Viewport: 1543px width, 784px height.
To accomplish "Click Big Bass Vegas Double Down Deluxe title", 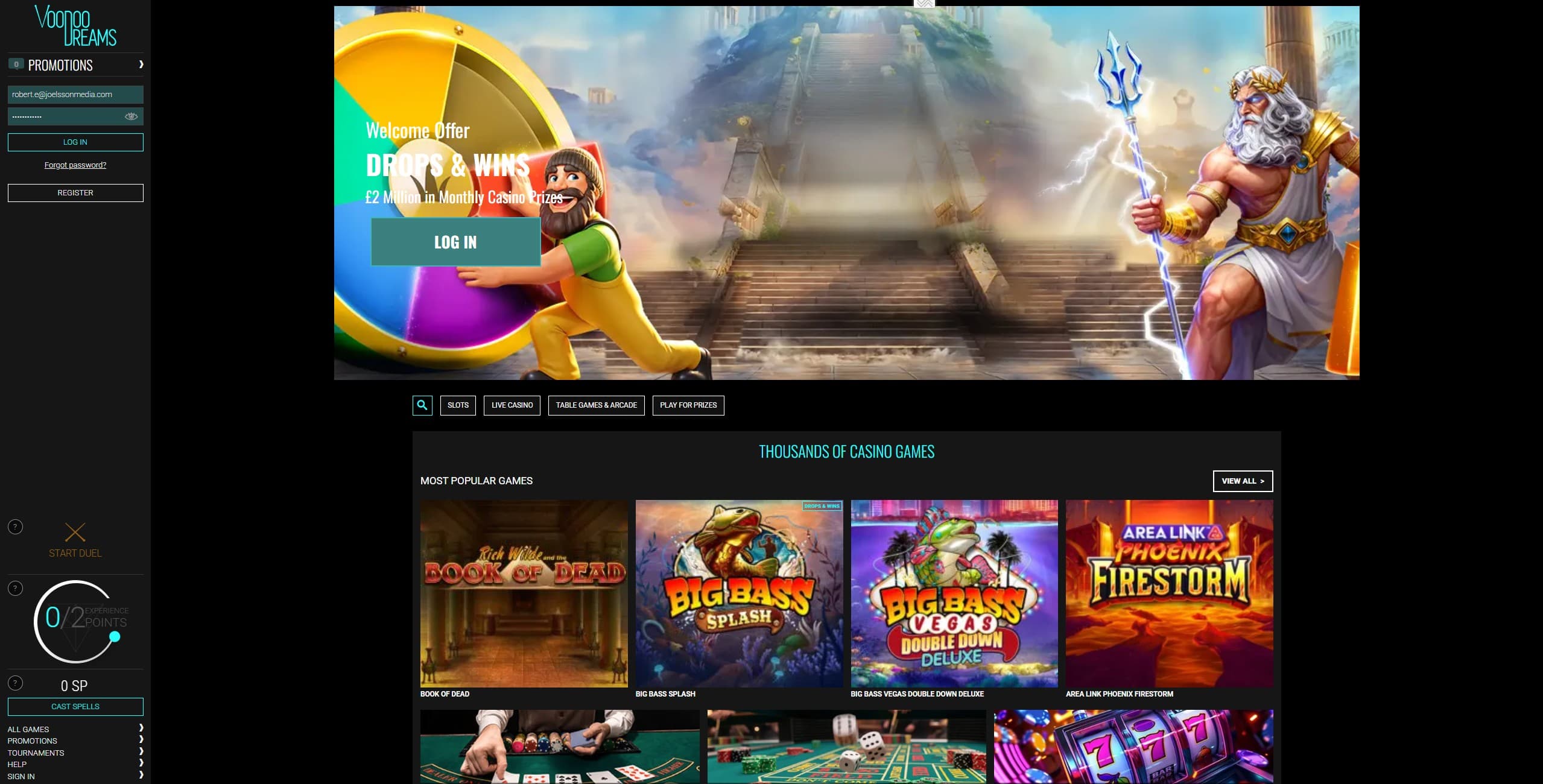I will [917, 694].
